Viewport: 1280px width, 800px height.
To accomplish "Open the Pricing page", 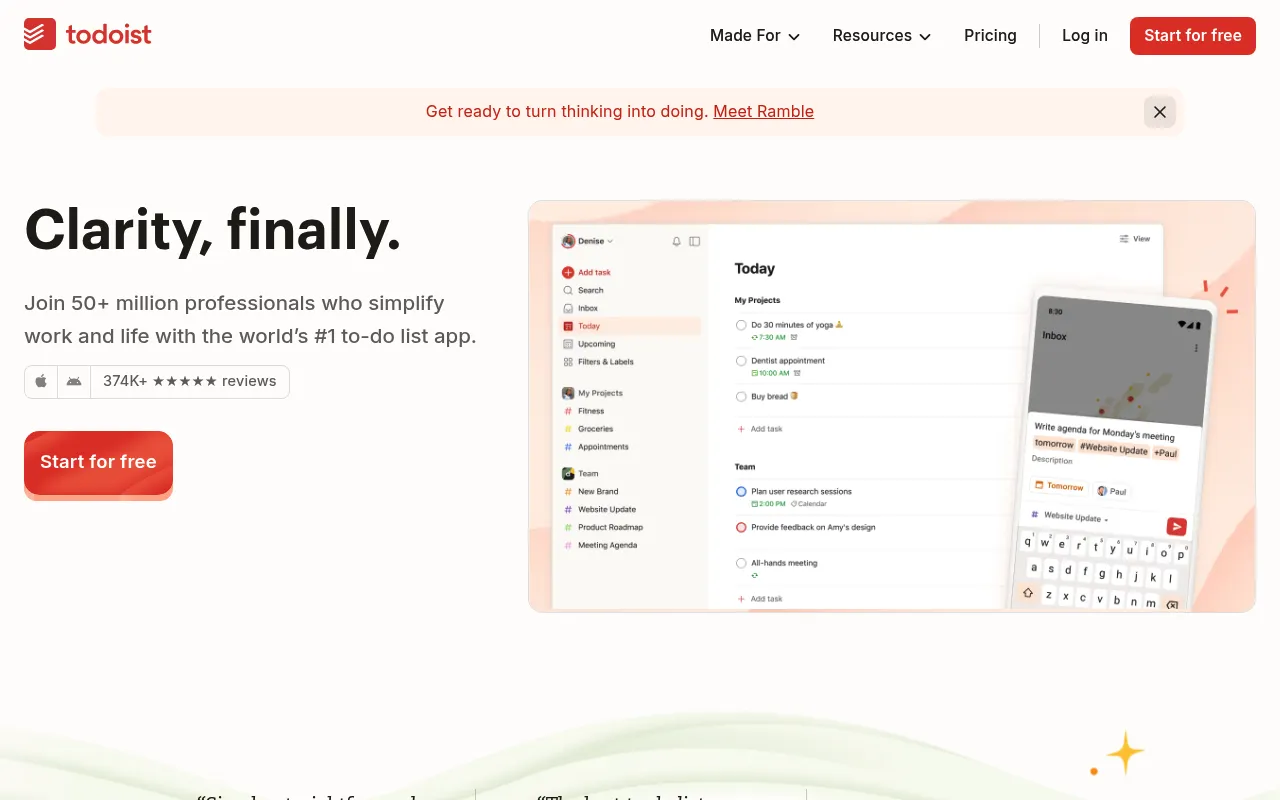I will (x=990, y=35).
